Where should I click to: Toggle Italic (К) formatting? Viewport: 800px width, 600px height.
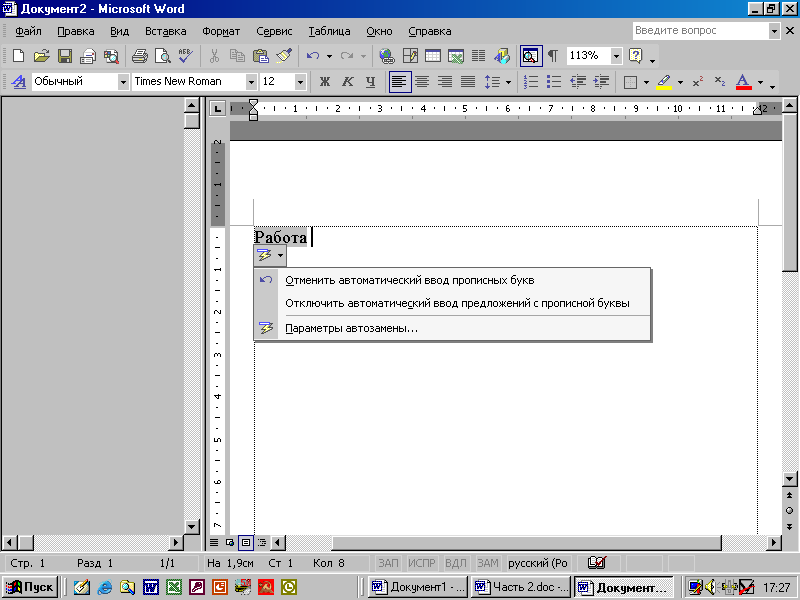click(347, 82)
